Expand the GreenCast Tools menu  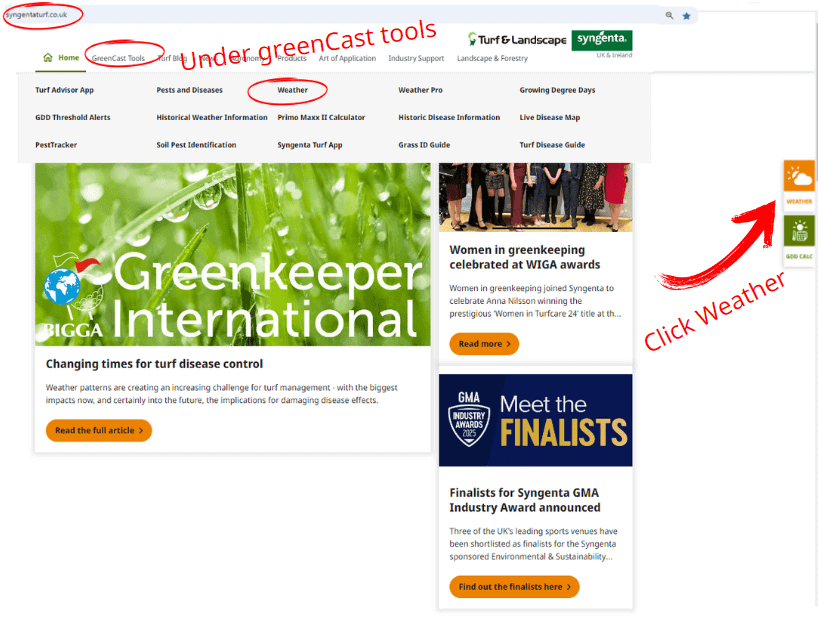coord(118,58)
